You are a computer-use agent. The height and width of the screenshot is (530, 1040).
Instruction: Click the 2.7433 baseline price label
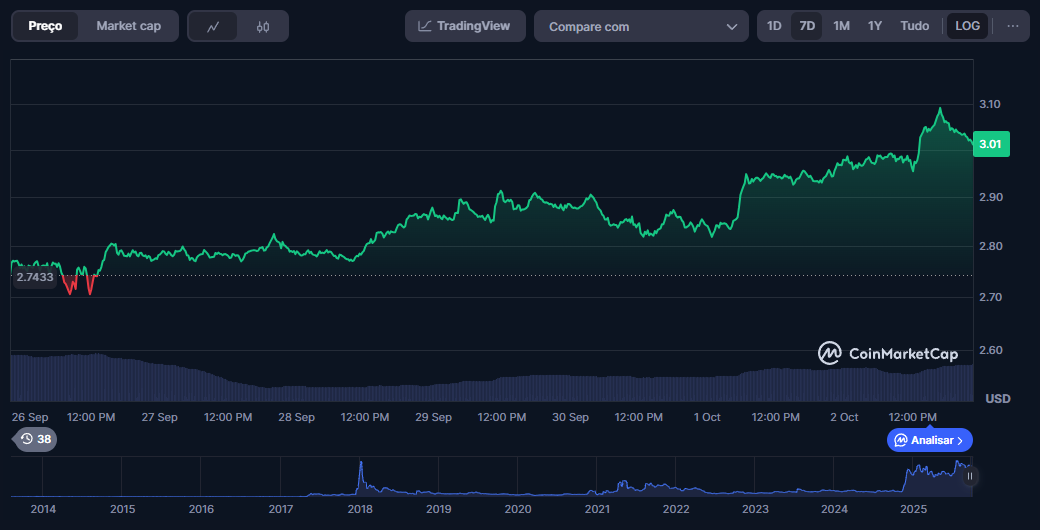point(34,276)
